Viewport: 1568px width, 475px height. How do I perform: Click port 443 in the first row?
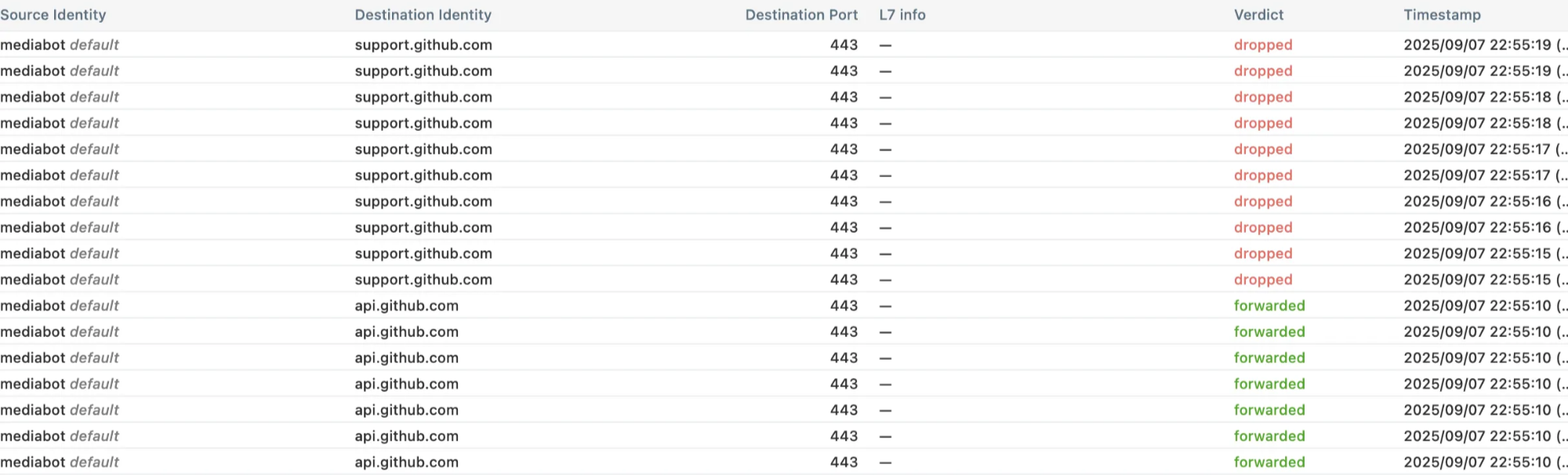(x=844, y=45)
